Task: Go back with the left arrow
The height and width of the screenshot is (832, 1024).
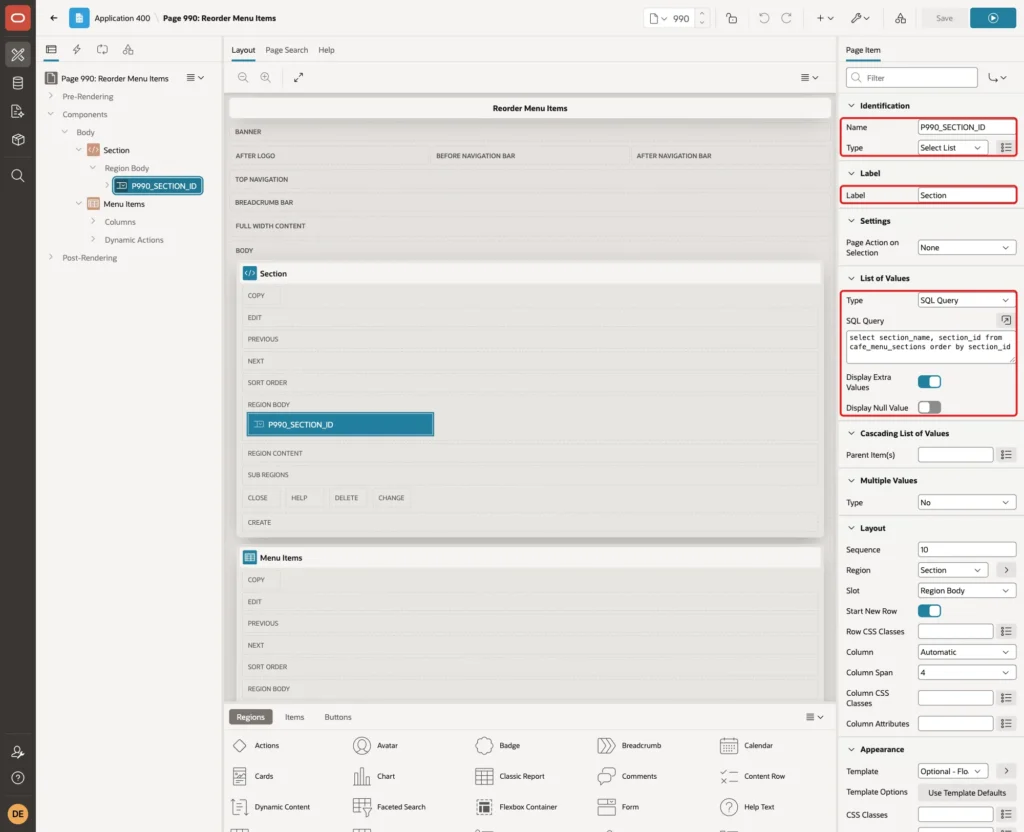Action: [x=54, y=18]
